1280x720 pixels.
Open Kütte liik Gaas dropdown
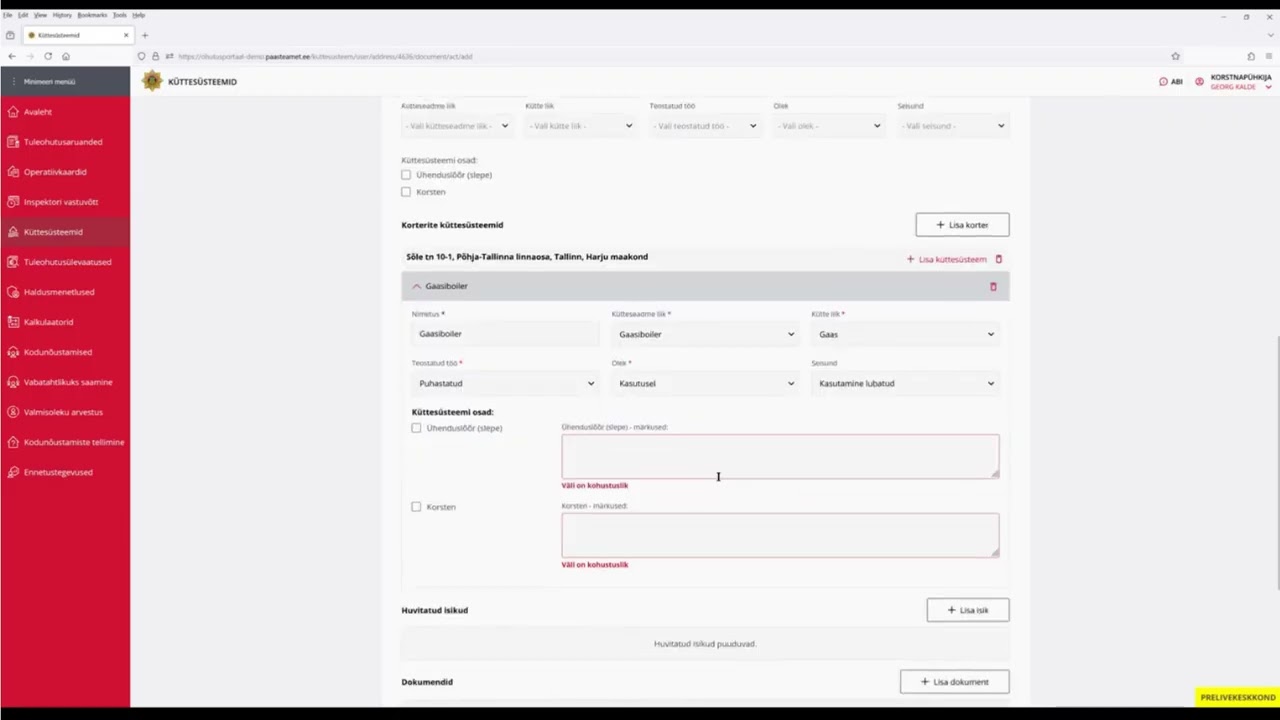point(906,334)
